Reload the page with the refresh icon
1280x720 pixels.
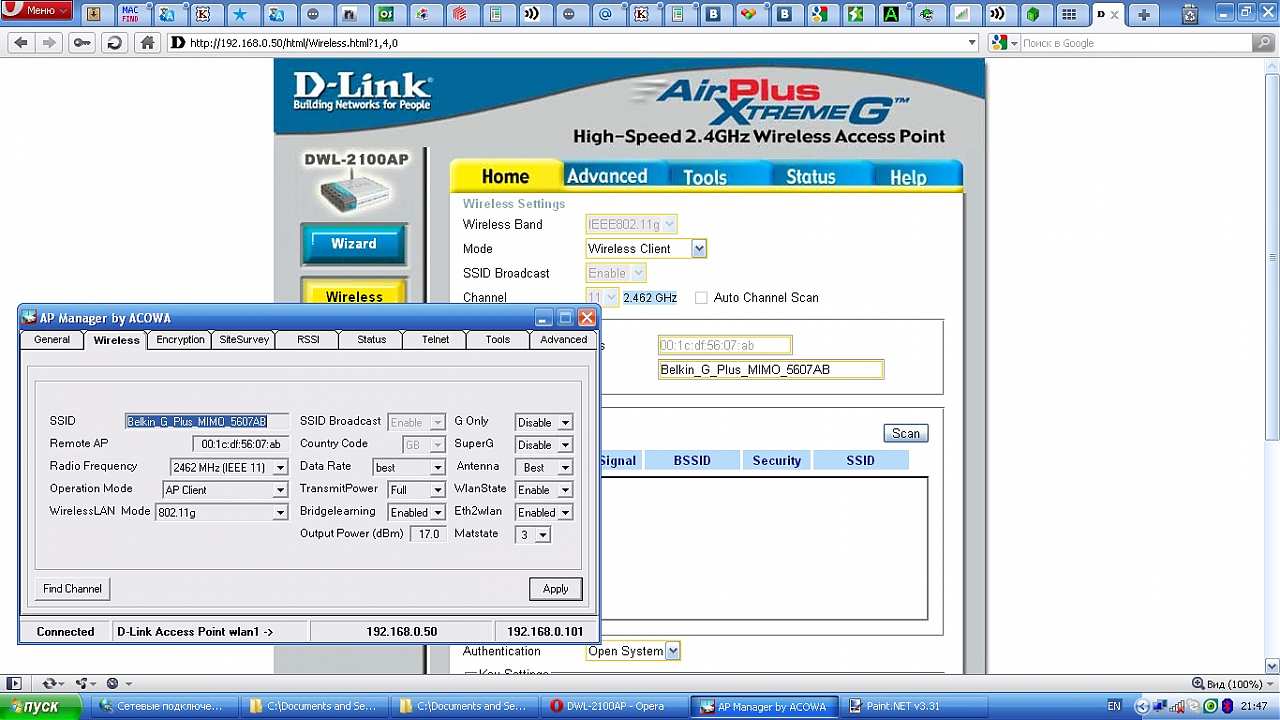[x=114, y=43]
